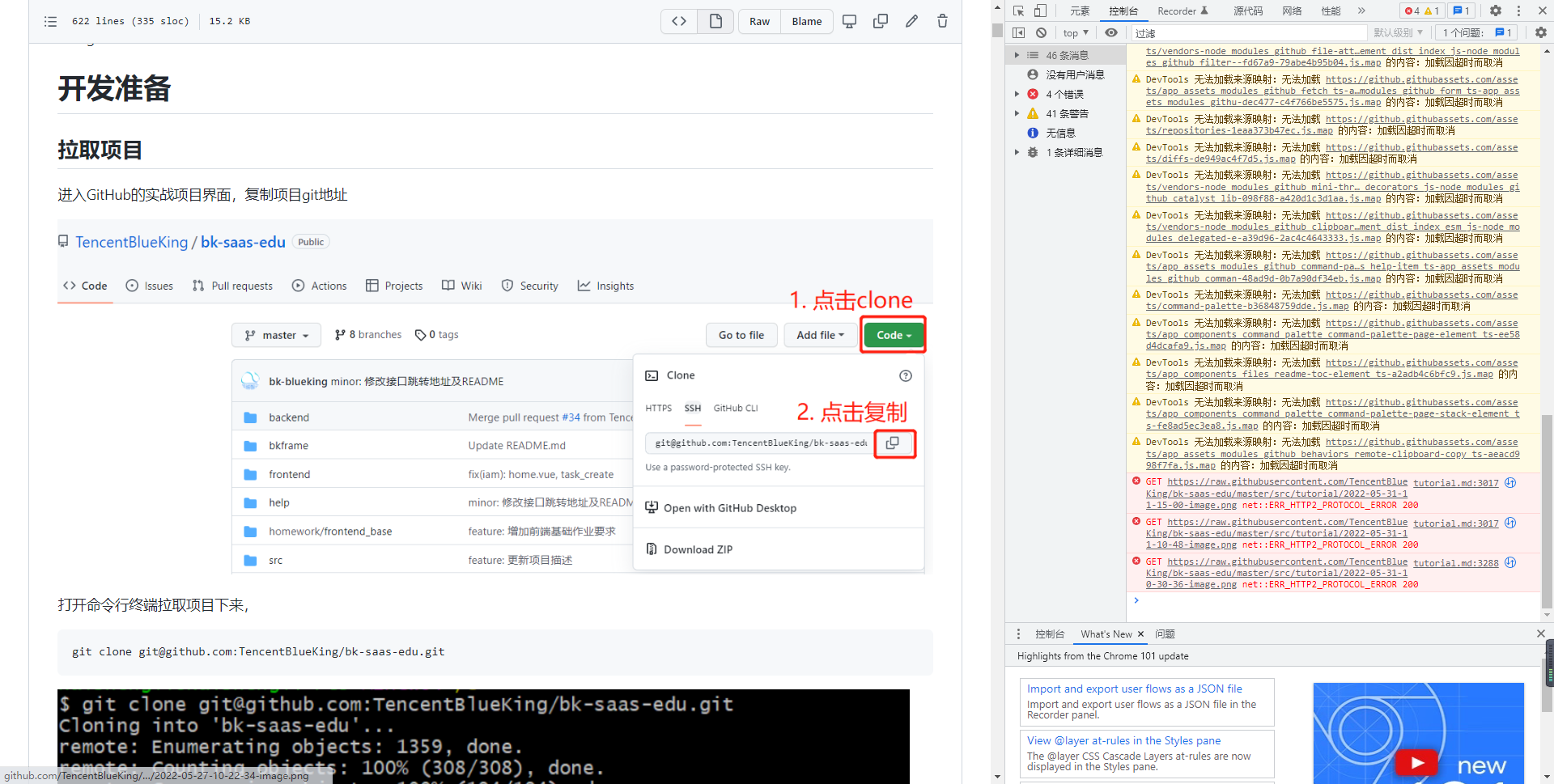Copy raw file contents using copy icon
This screenshot has width=1554, height=784.
pos(881,21)
